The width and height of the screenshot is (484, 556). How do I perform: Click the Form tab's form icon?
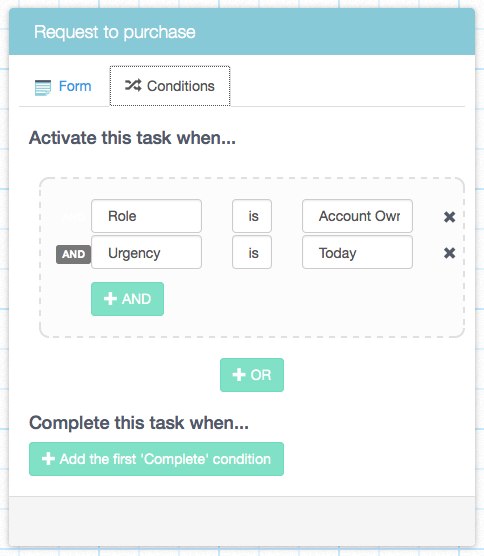pyautogui.click(x=43, y=87)
